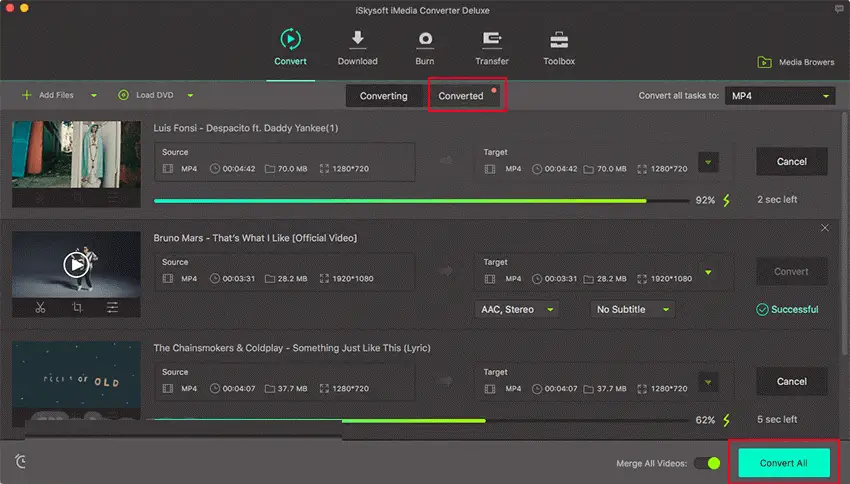Open the effects sliders icon under Bruno Mars

click(112, 308)
